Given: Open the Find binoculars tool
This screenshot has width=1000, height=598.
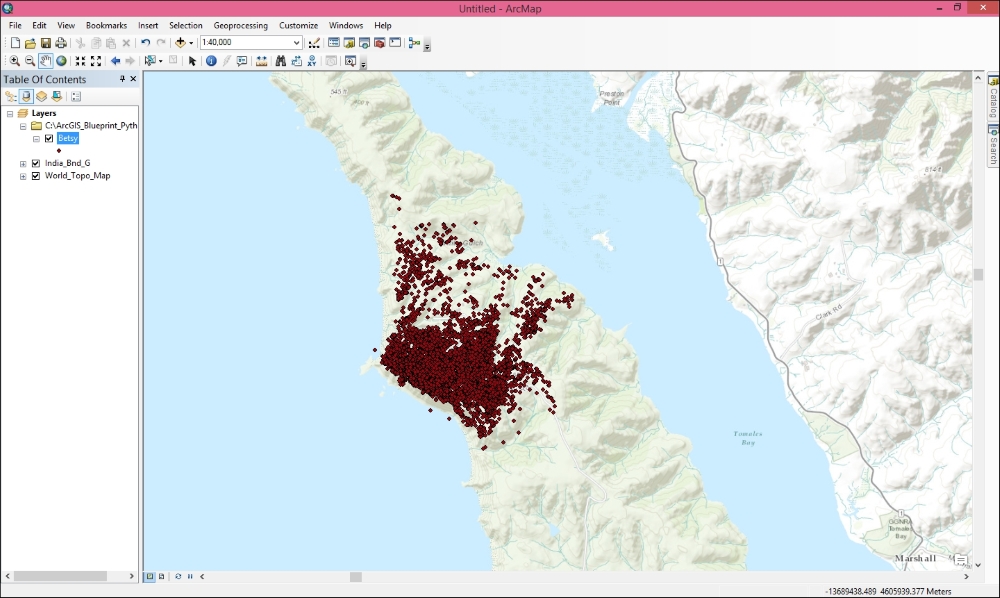Looking at the screenshot, I should point(281,61).
